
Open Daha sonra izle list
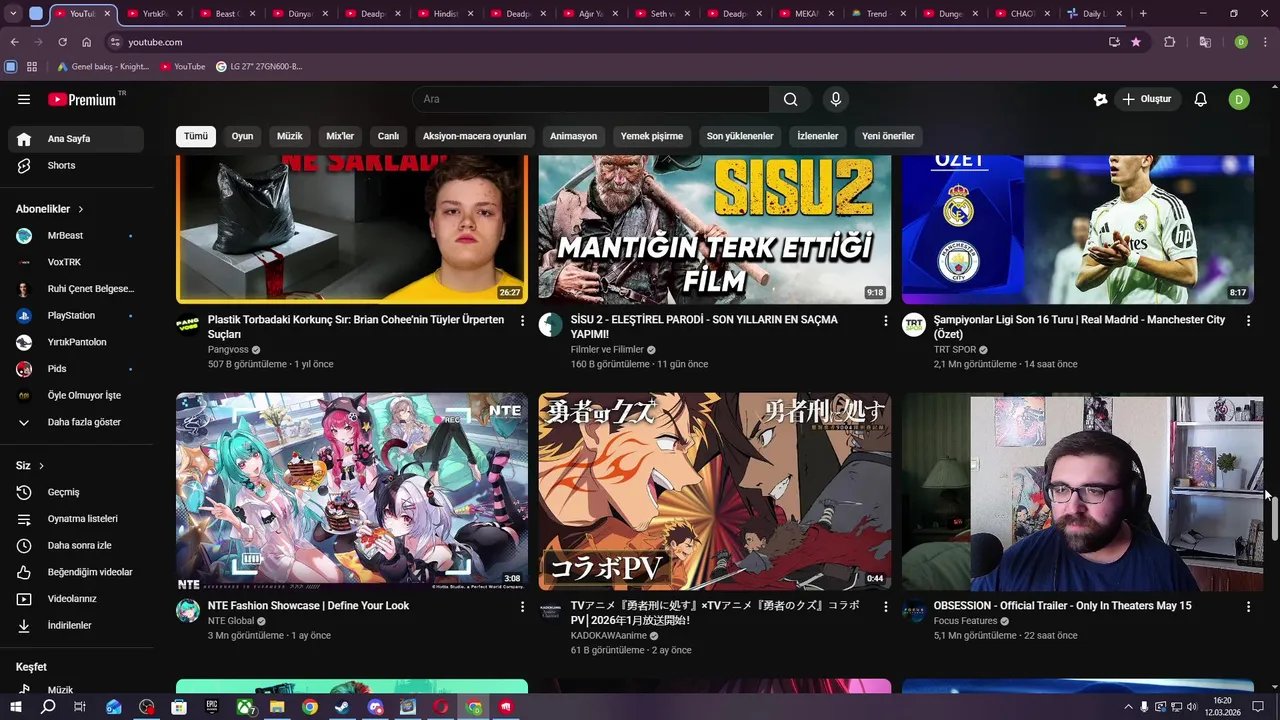(76, 545)
